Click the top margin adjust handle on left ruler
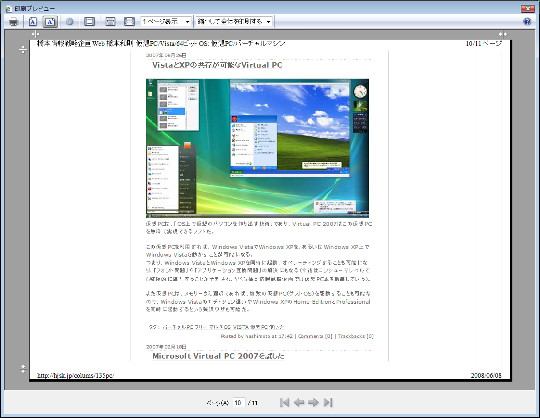 (23, 50)
